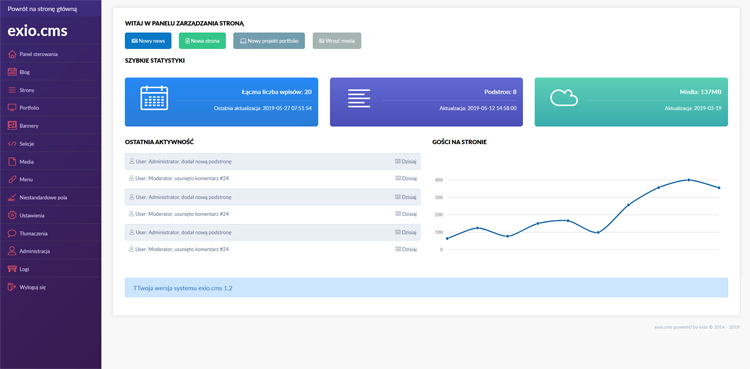Screen dimensions: 750x369
Task: Click the Media: 137MB statistics card
Action: click(631, 102)
